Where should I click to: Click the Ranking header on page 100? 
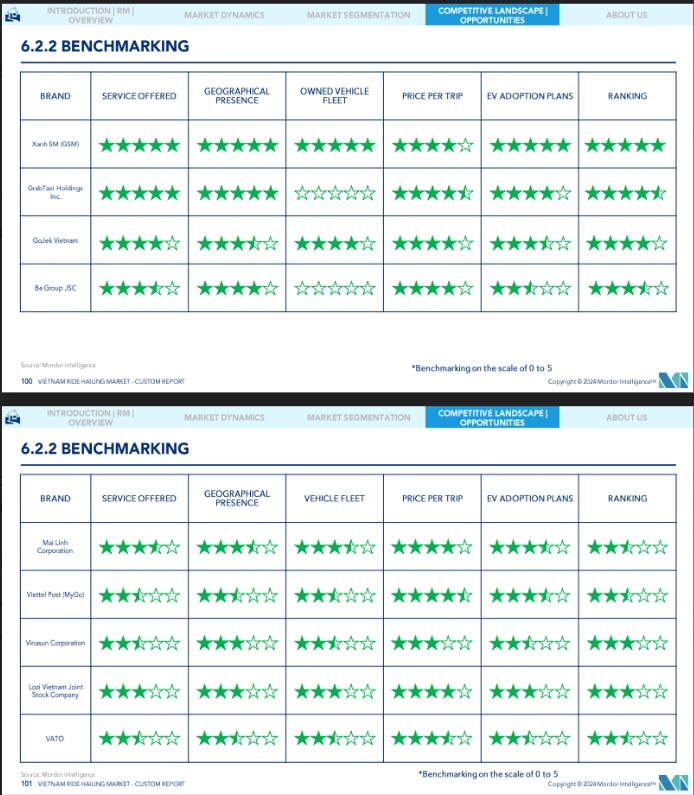628,96
